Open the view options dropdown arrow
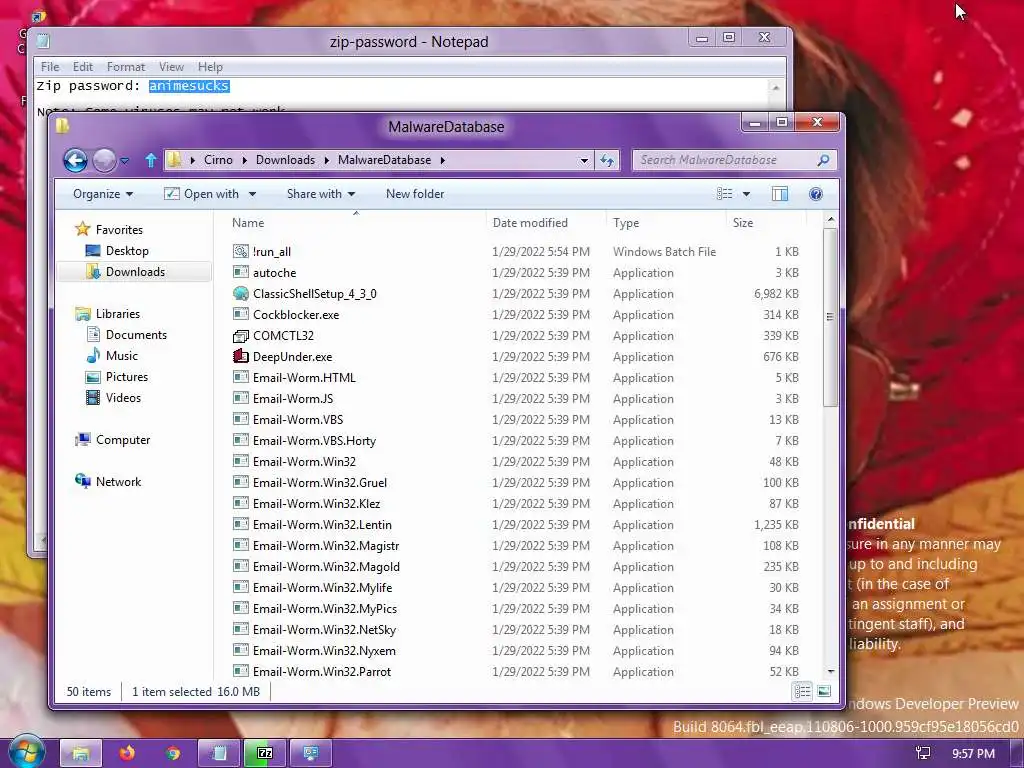 pos(746,195)
